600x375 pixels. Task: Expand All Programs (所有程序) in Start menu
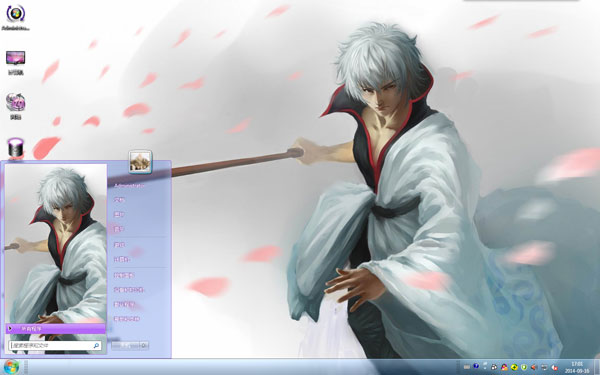pos(56,328)
